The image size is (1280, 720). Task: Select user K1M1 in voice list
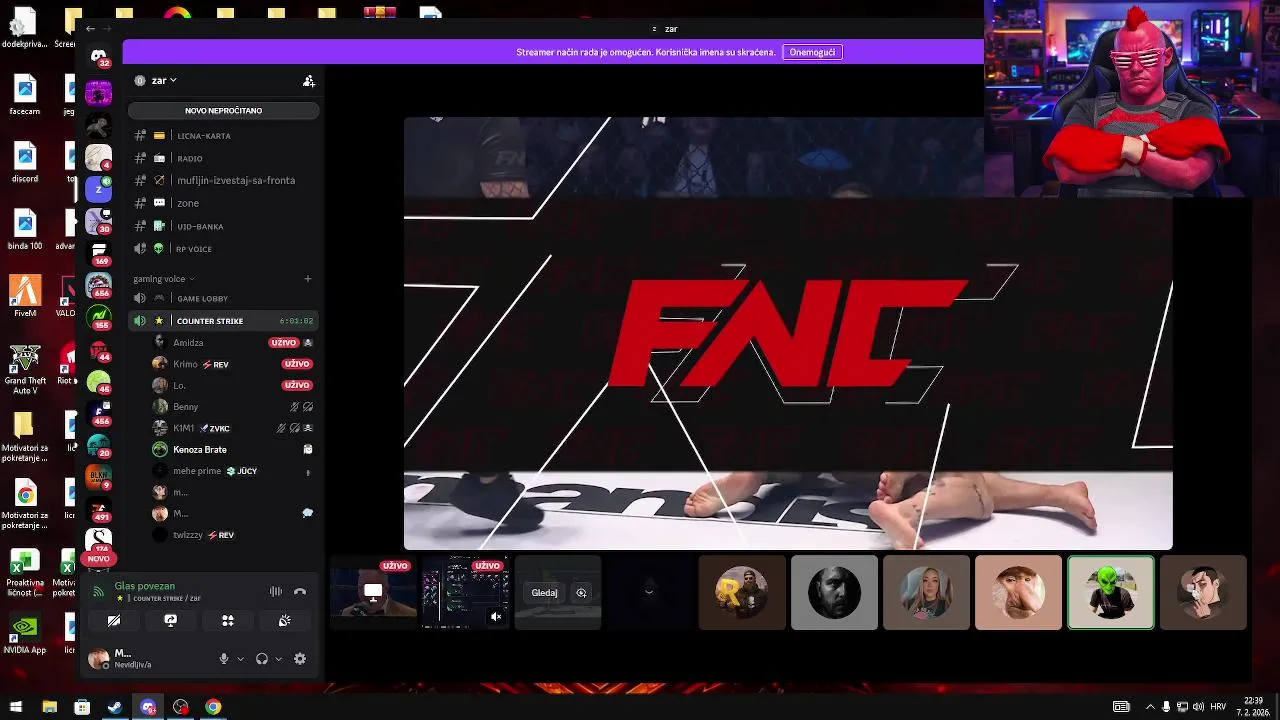[x=234, y=428]
